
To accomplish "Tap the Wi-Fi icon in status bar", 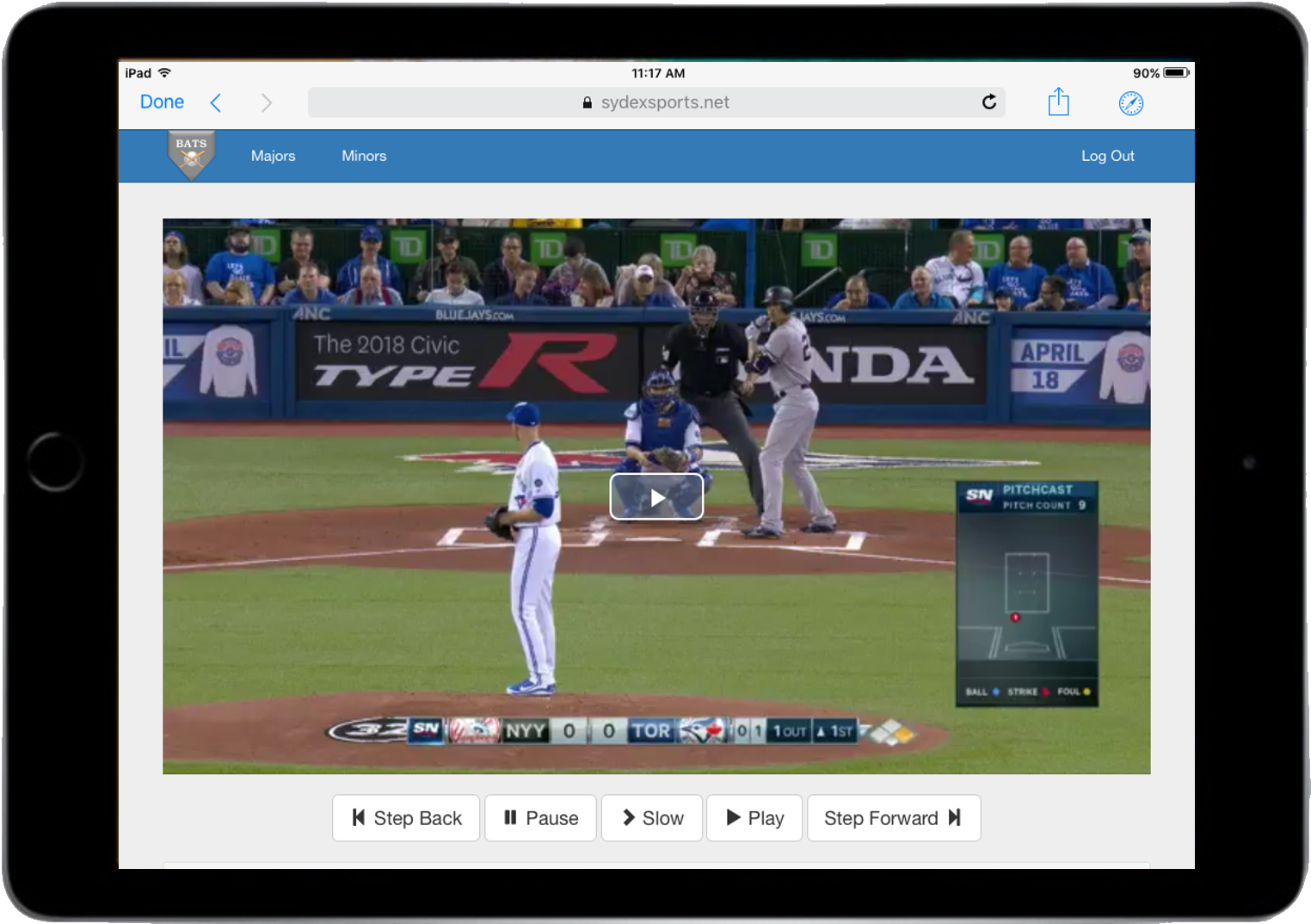I will pos(164,73).
